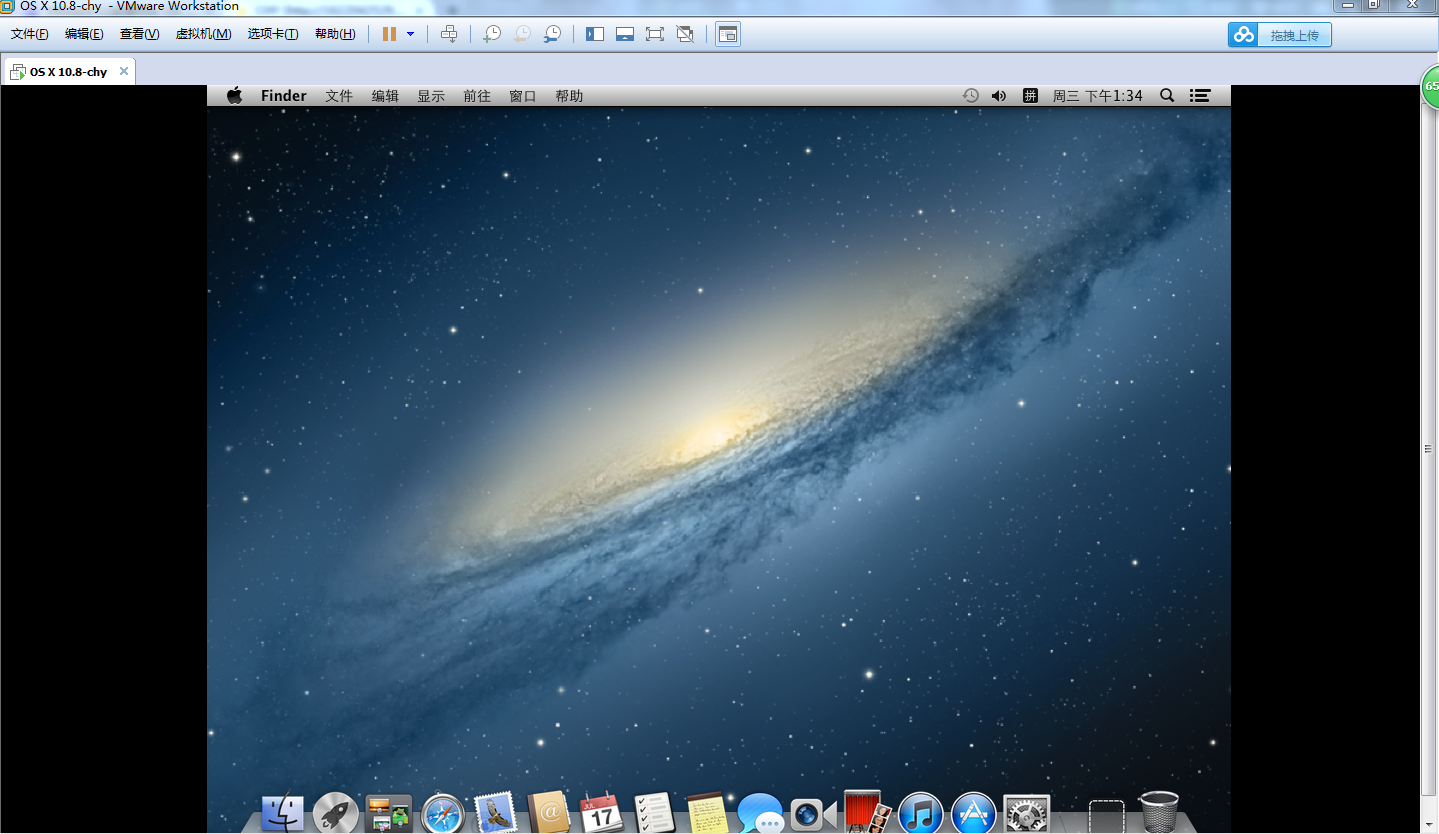This screenshot has width=1439, height=834.
Task: Open System Preferences from the Dock
Action: (x=1027, y=814)
